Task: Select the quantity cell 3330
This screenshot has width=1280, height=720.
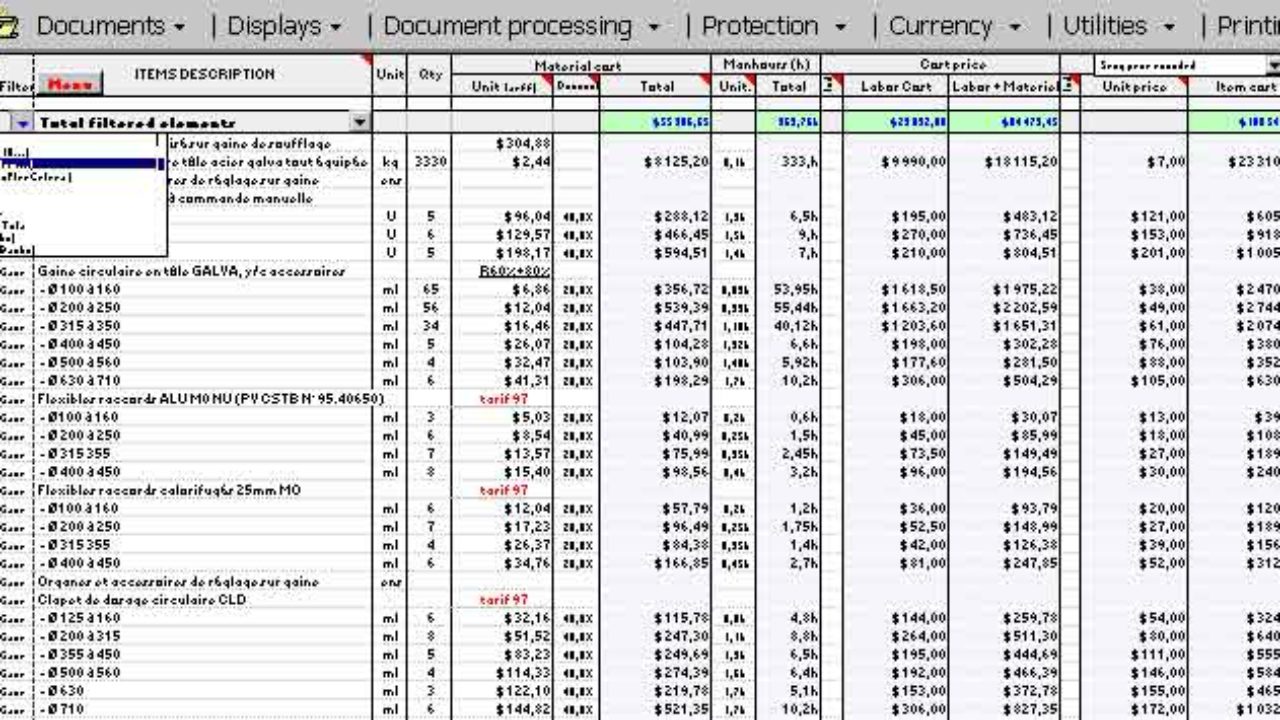Action: tap(430, 161)
